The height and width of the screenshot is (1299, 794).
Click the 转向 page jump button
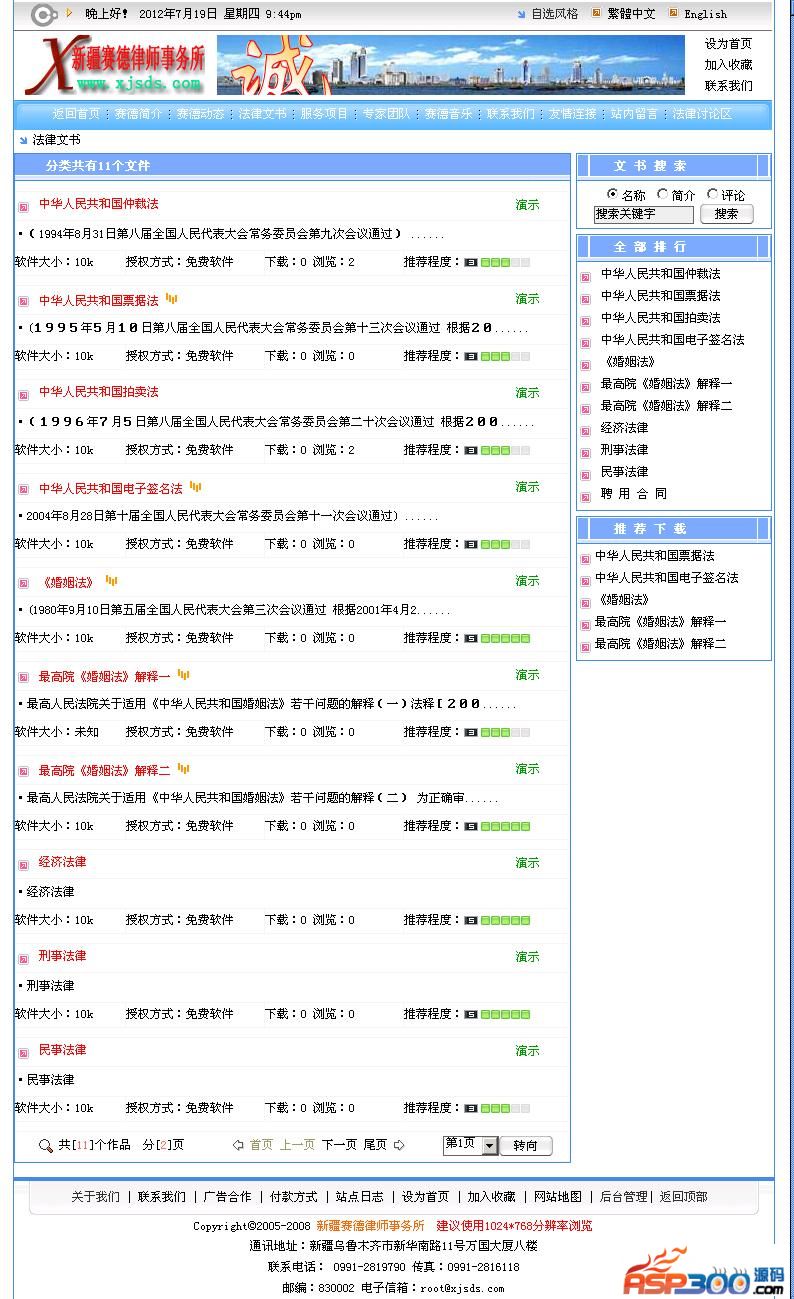tap(526, 1146)
